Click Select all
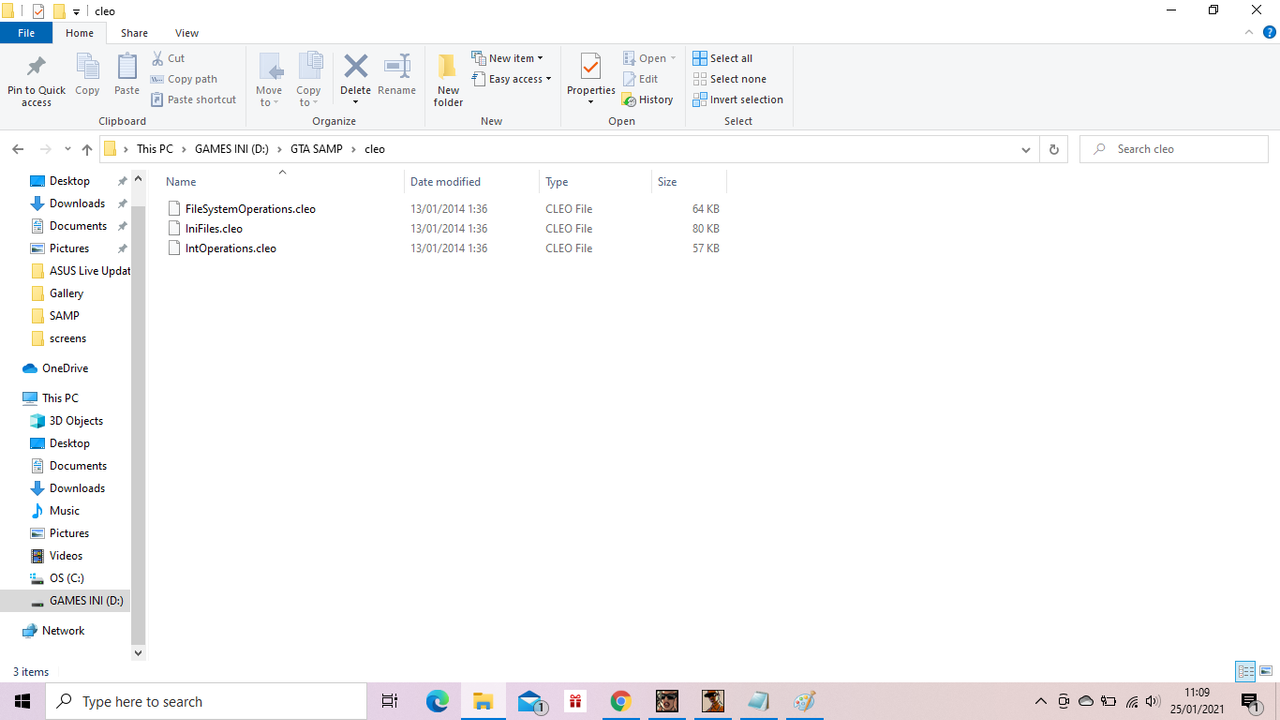1280x720 pixels. 722,58
